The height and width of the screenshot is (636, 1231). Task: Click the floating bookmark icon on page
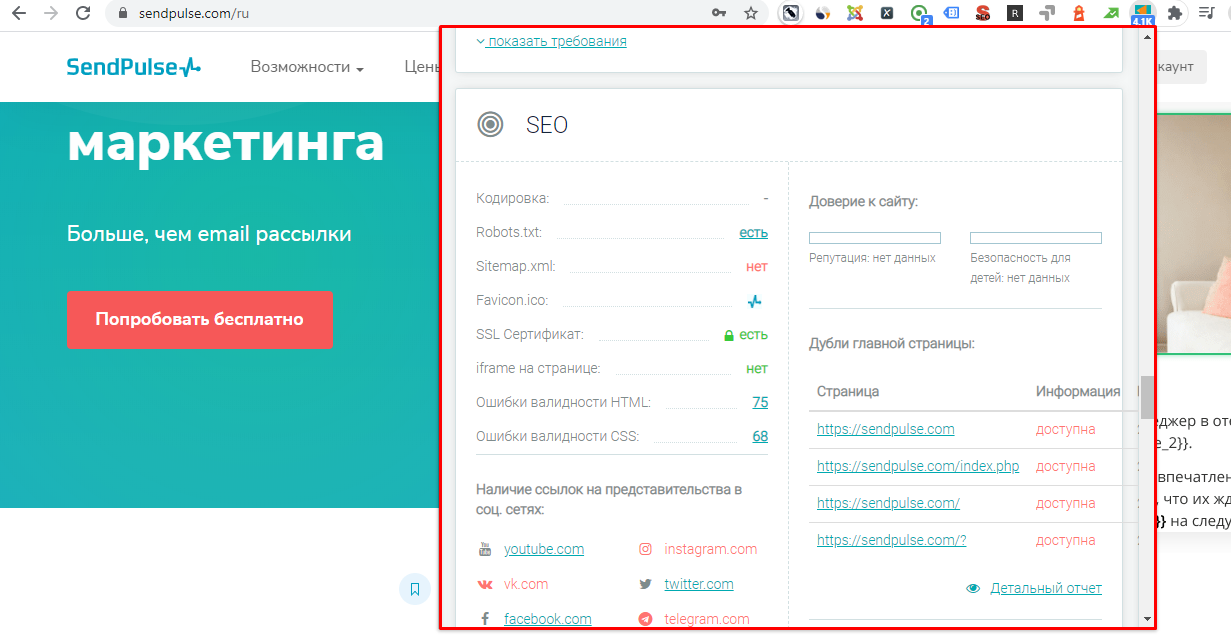pos(414,588)
